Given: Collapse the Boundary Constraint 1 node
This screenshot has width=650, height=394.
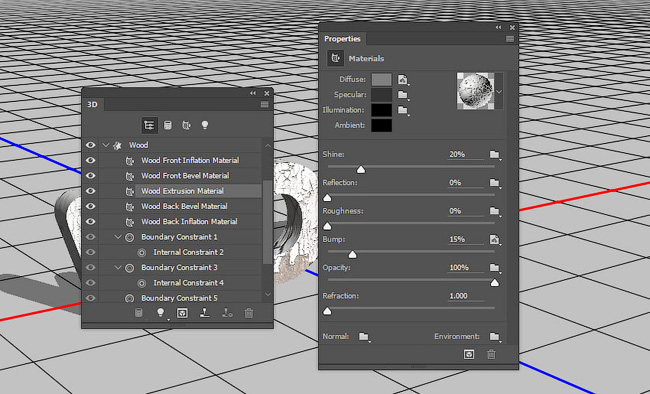Looking at the screenshot, I should click(x=118, y=237).
